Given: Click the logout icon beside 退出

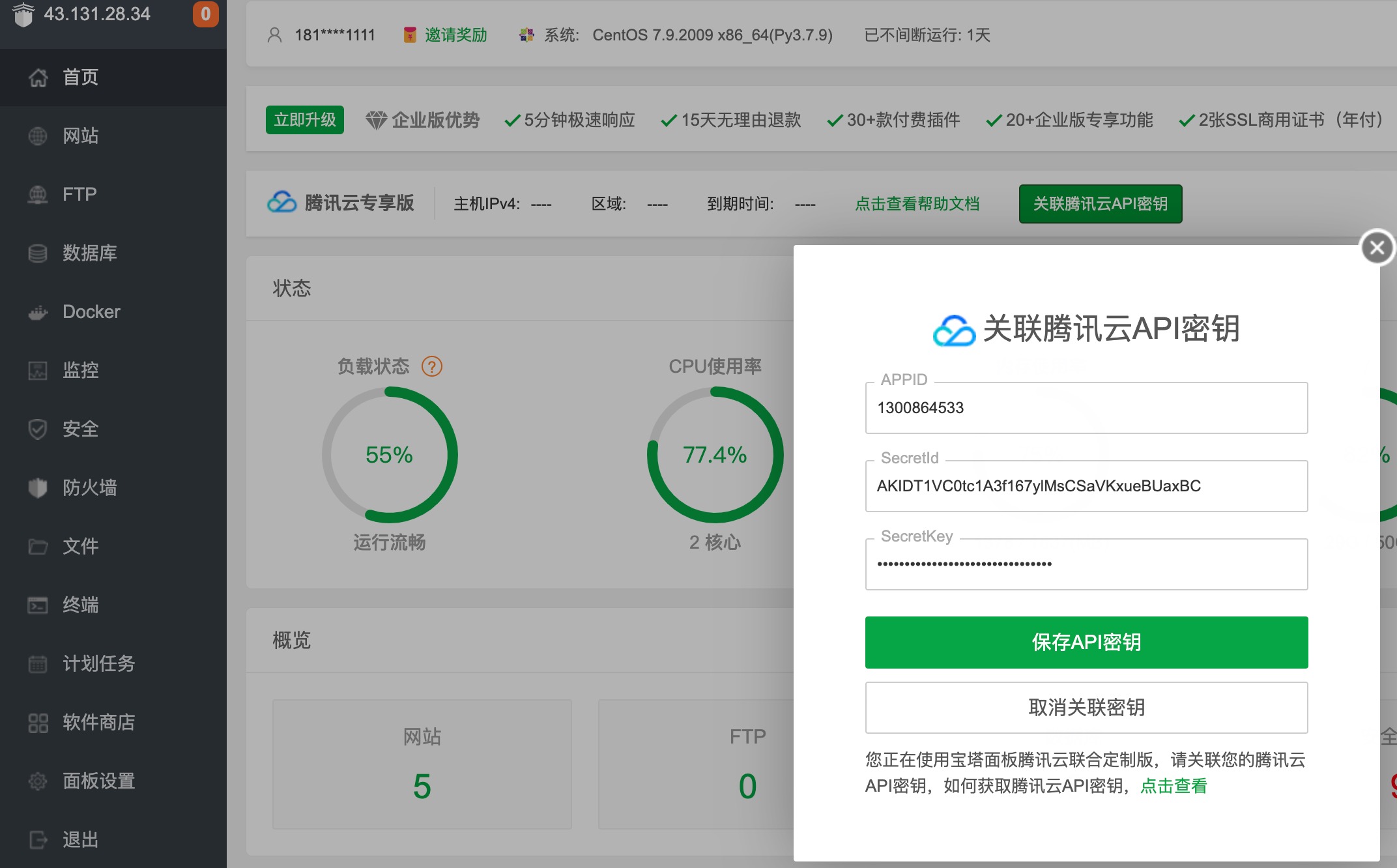Looking at the screenshot, I should [x=38, y=840].
